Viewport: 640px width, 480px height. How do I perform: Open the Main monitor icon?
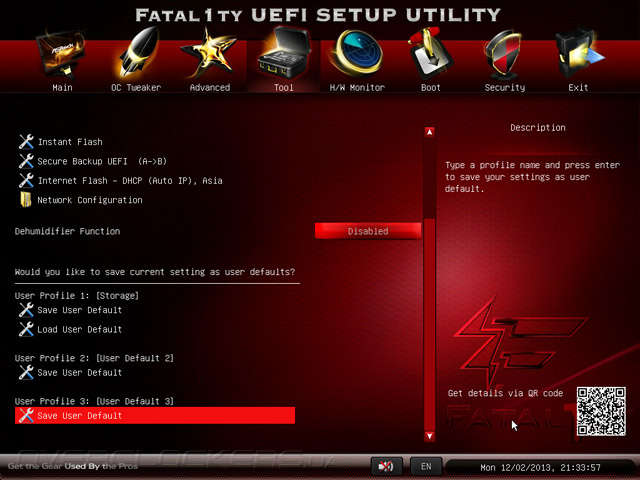pyautogui.click(x=61, y=55)
